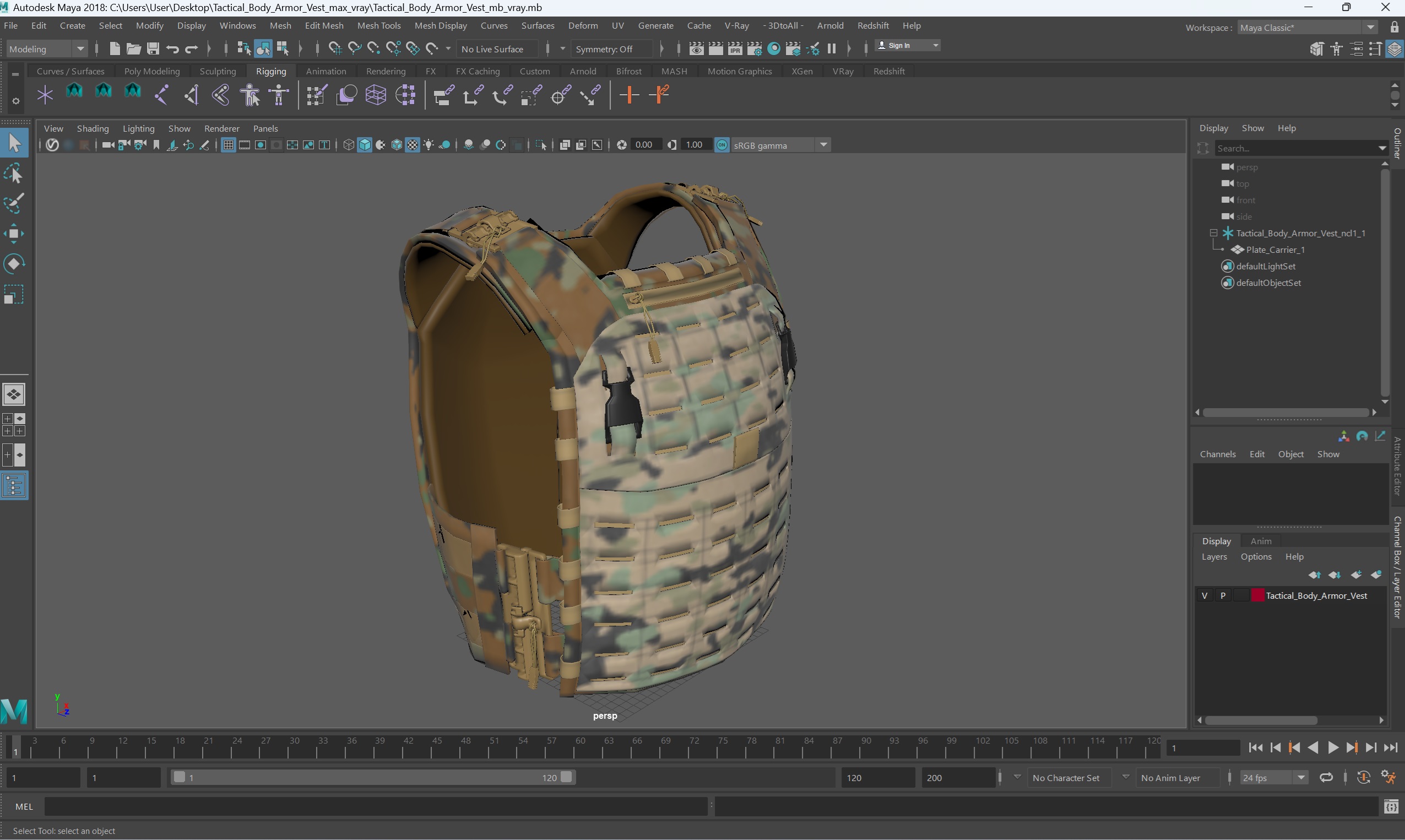This screenshot has height=840, width=1405.
Task: Select the Scale tool in the toolbox
Action: (x=14, y=294)
